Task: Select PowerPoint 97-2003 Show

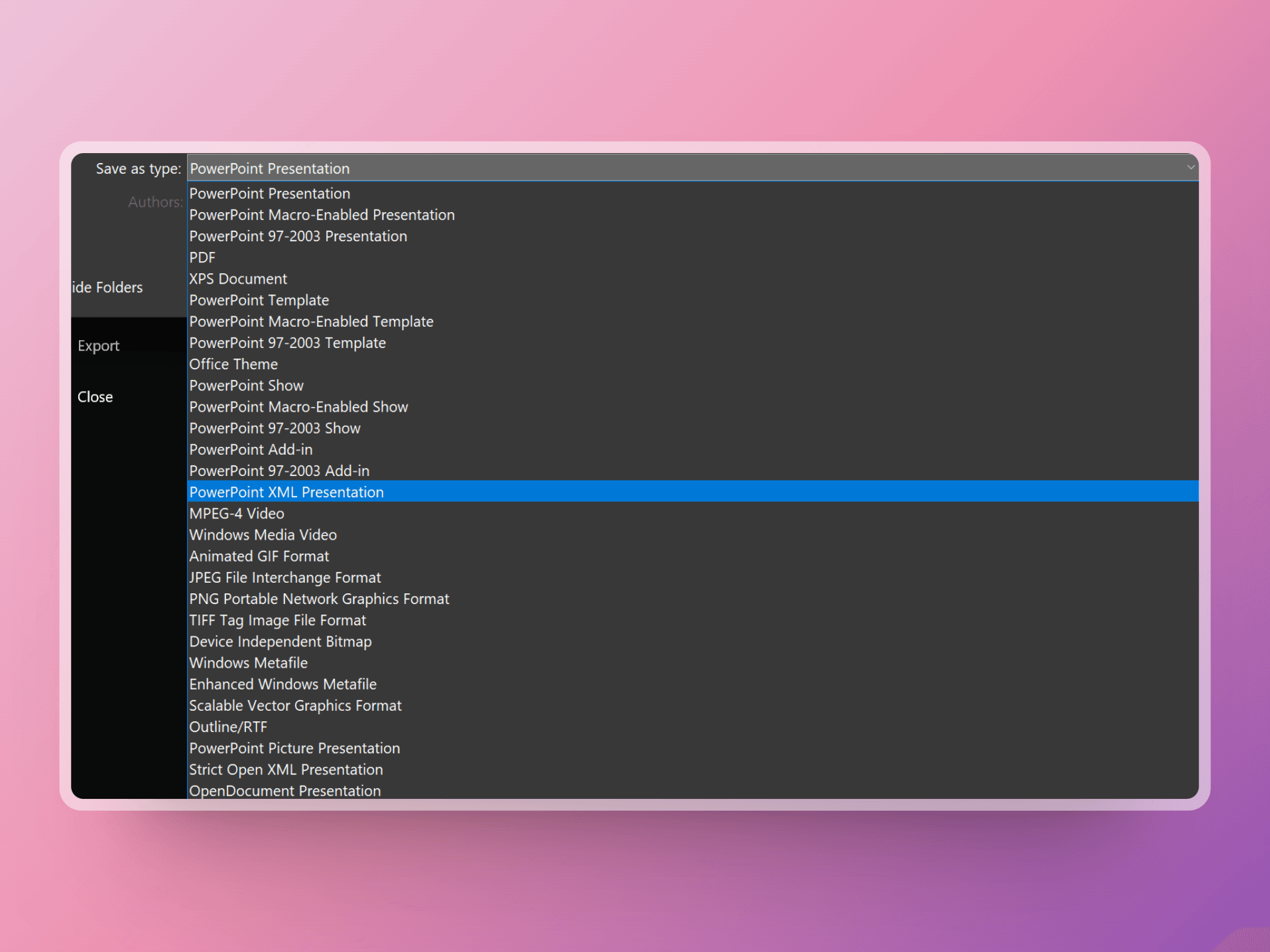Action: click(x=692, y=428)
